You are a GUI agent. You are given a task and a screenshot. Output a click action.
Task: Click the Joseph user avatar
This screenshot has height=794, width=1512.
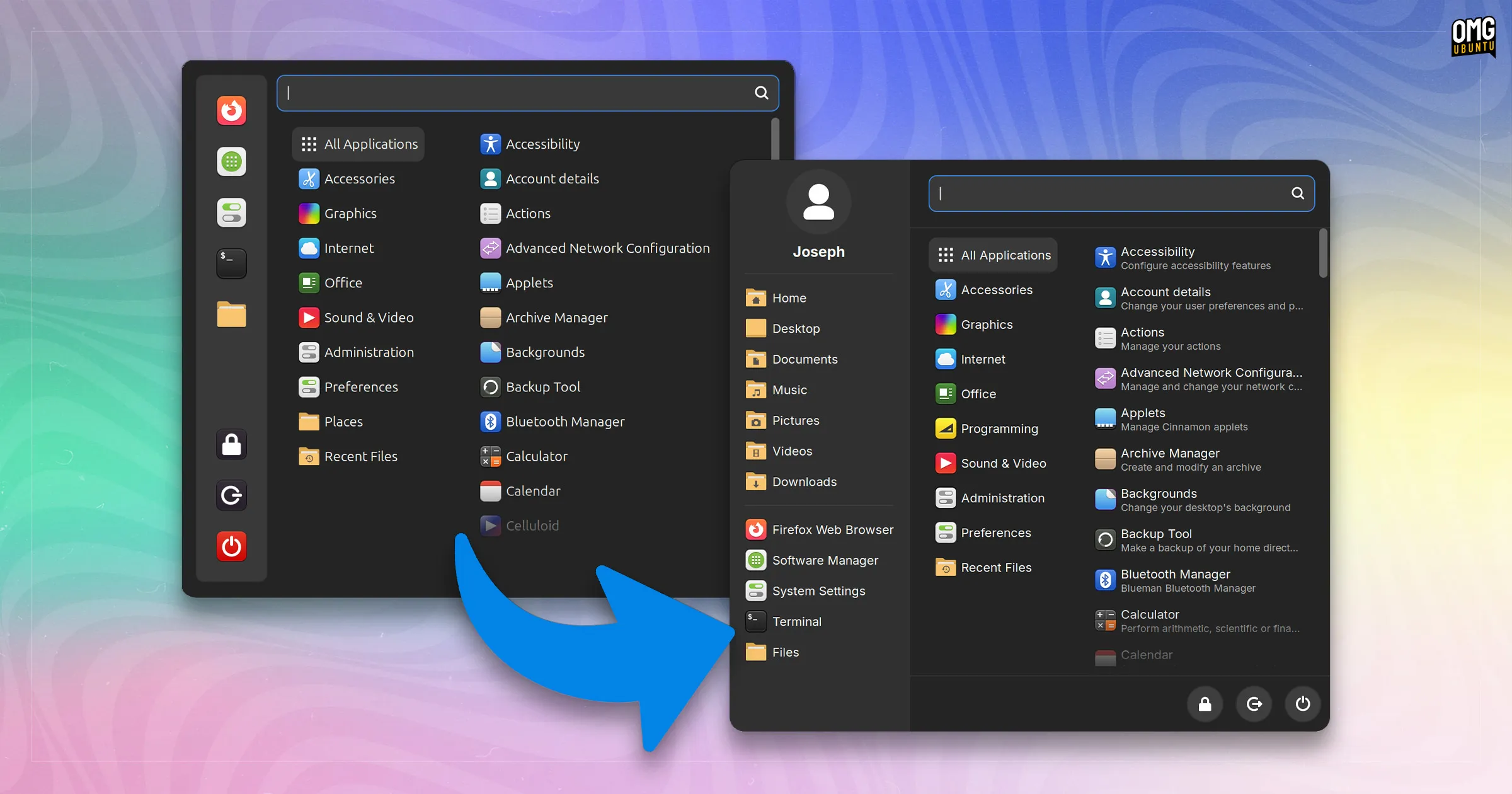(818, 202)
